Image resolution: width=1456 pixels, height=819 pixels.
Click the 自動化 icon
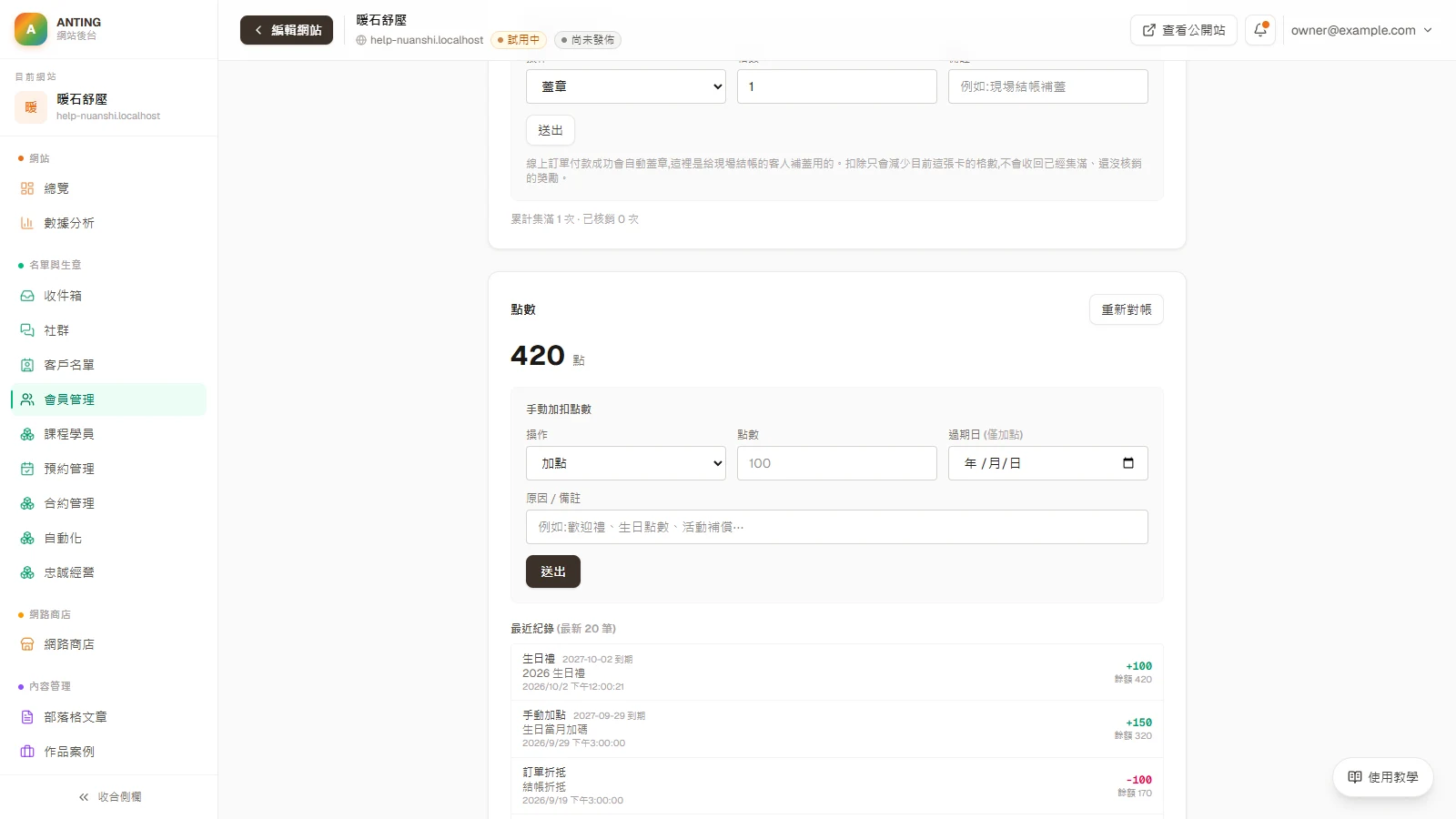pos(27,538)
